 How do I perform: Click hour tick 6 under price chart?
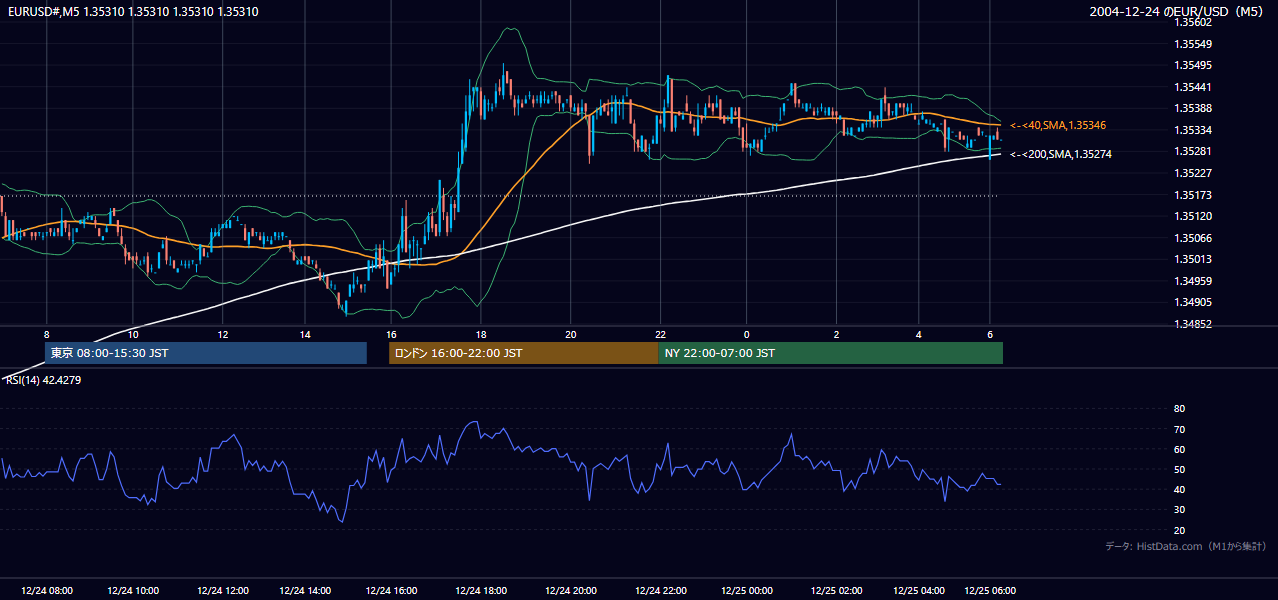(x=990, y=334)
